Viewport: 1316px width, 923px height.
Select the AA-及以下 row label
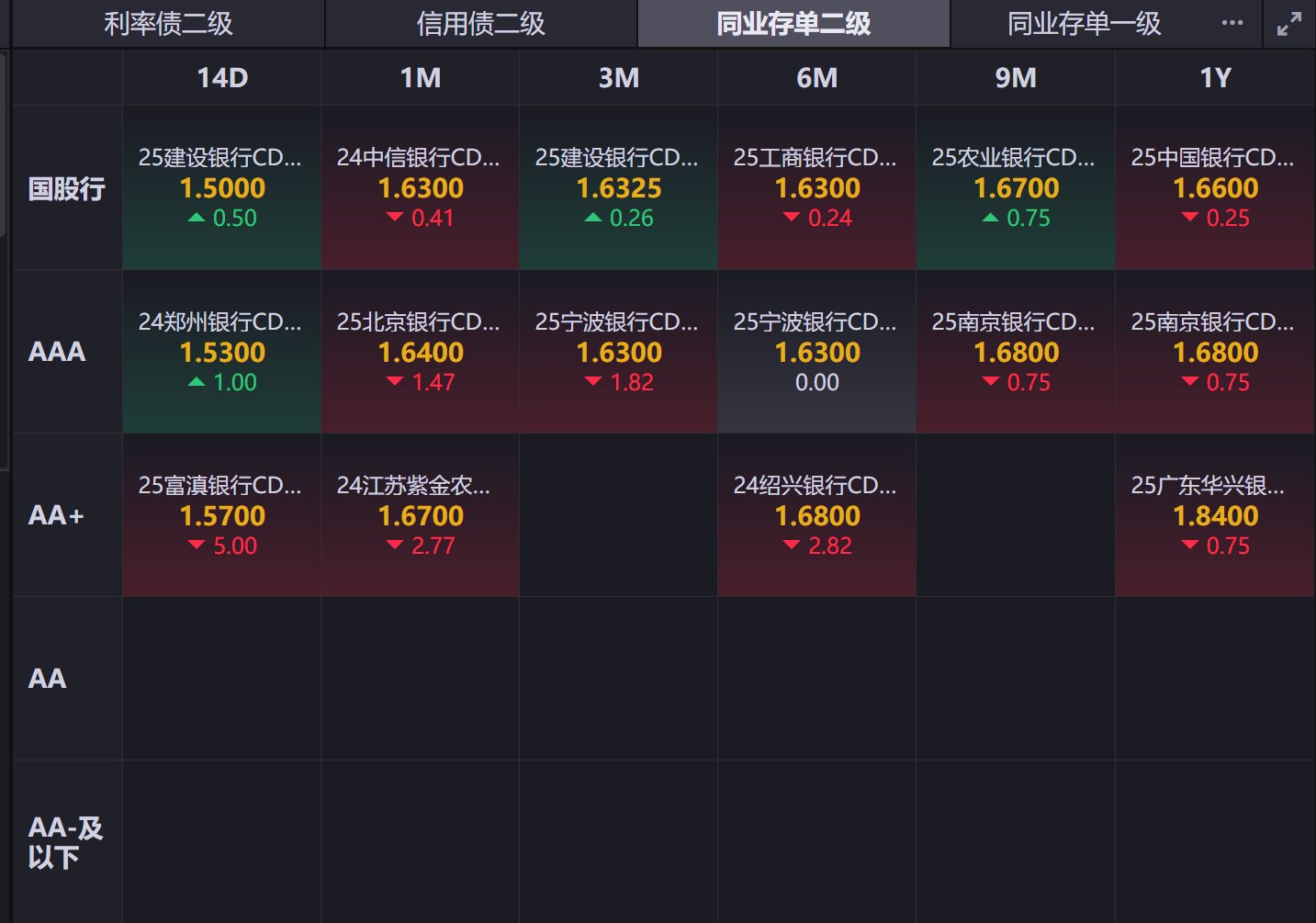tap(65, 842)
